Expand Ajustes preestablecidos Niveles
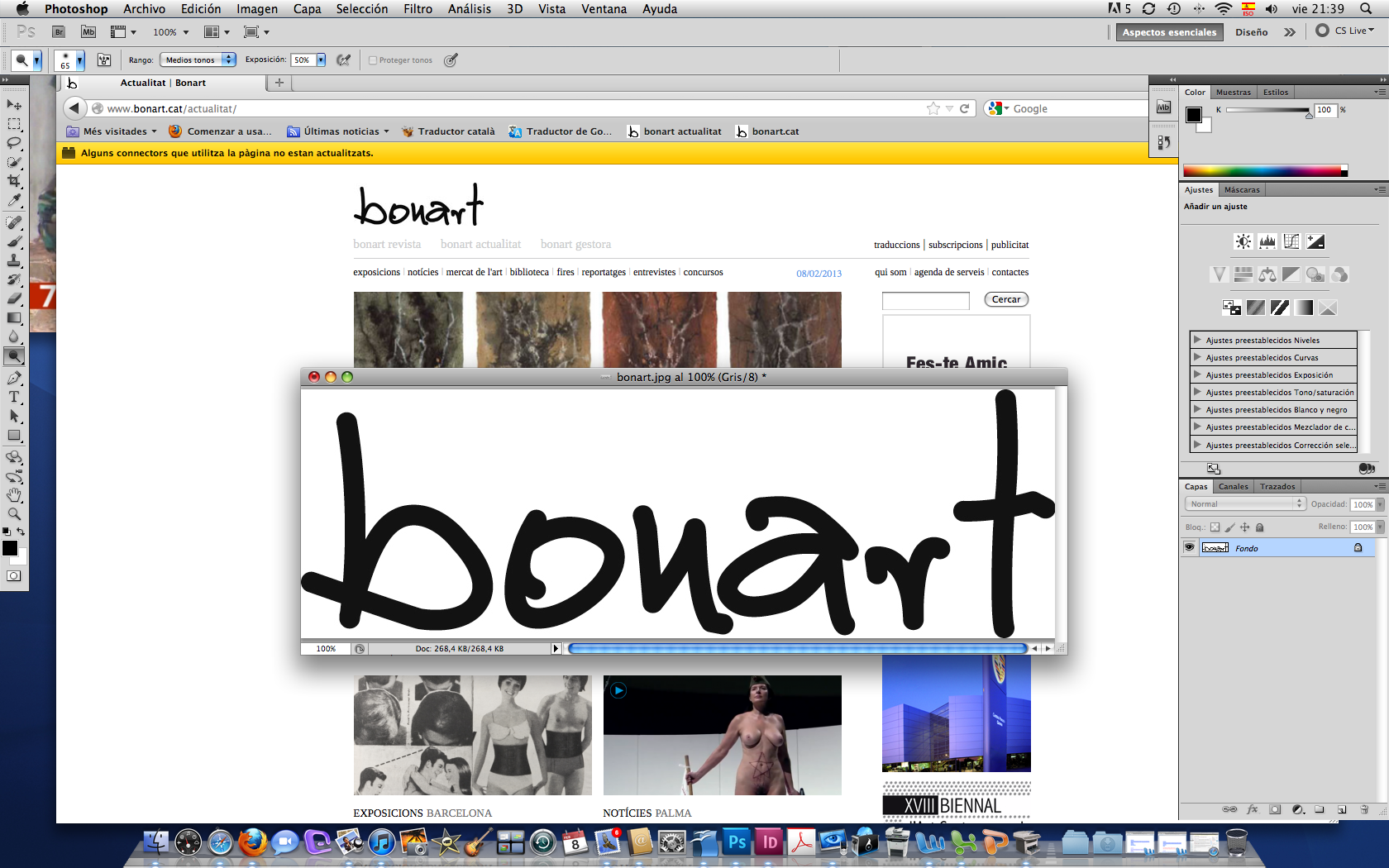 pos(1196,340)
